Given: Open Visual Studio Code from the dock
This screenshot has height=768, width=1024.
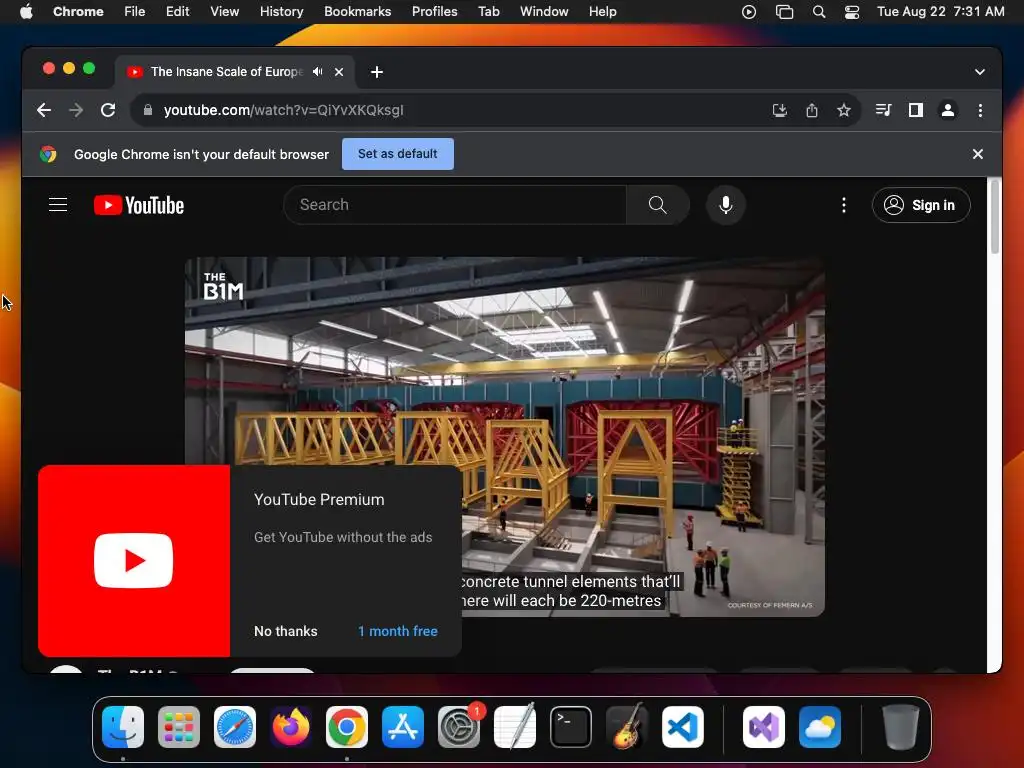Looking at the screenshot, I should pyautogui.click(x=682, y=727).
